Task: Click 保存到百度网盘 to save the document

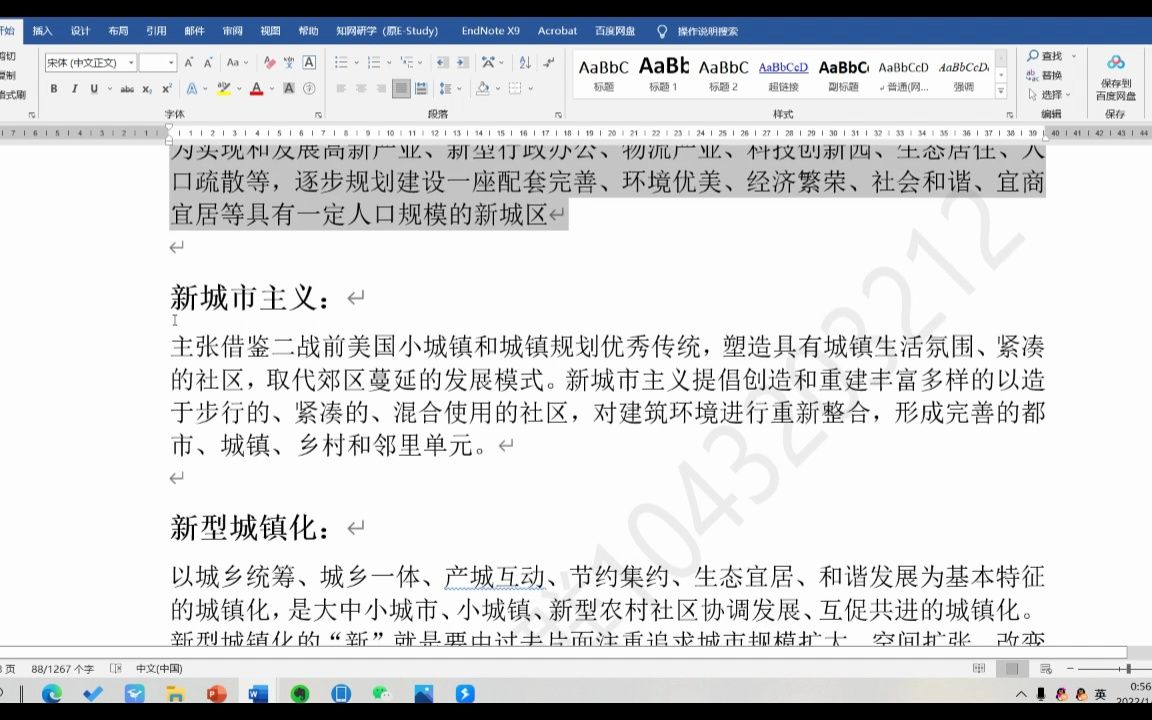Action: 1115,75
